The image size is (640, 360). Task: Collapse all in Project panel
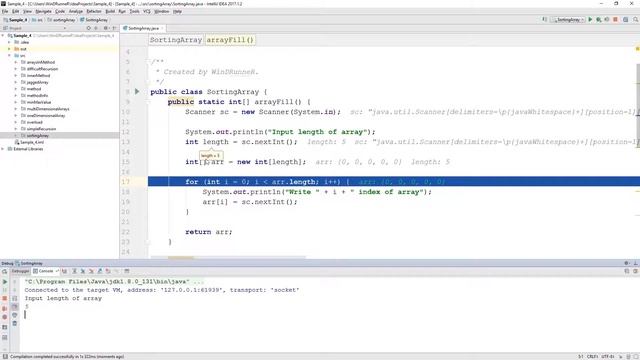coord(96,28)
